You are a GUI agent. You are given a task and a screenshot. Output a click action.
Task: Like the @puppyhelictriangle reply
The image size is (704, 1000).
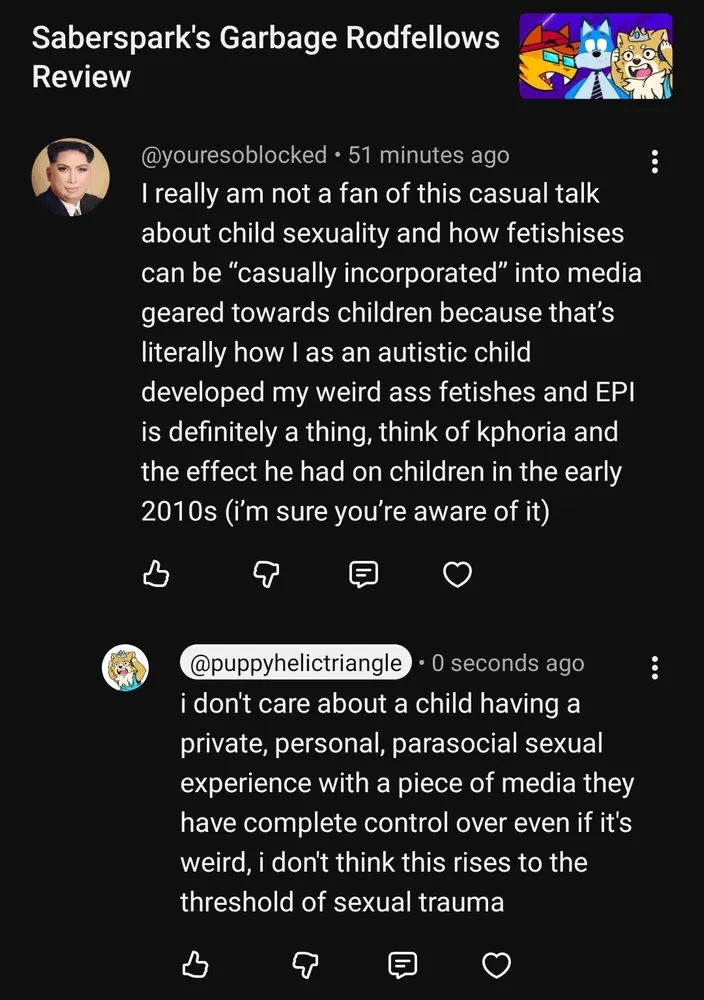[196, 964]
